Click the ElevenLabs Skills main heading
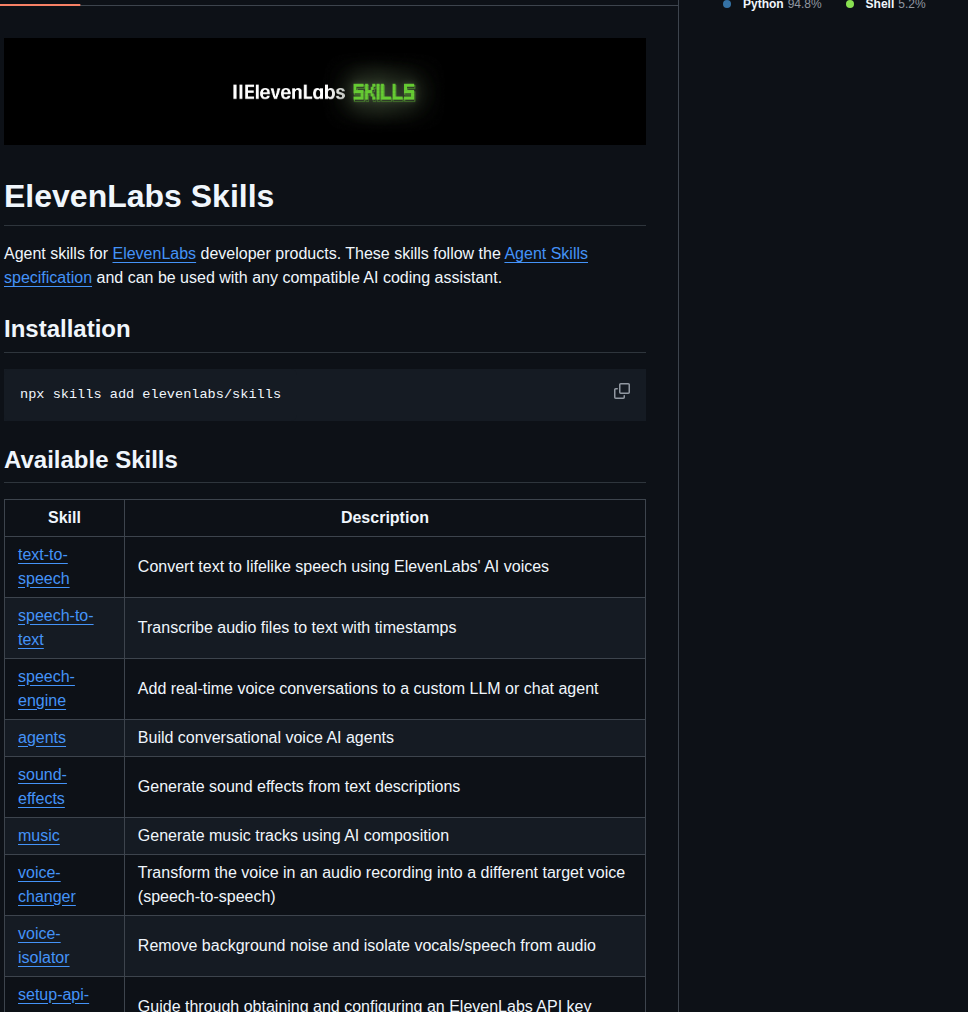This screenshot has height=1012, width=968. click(139, 196)
